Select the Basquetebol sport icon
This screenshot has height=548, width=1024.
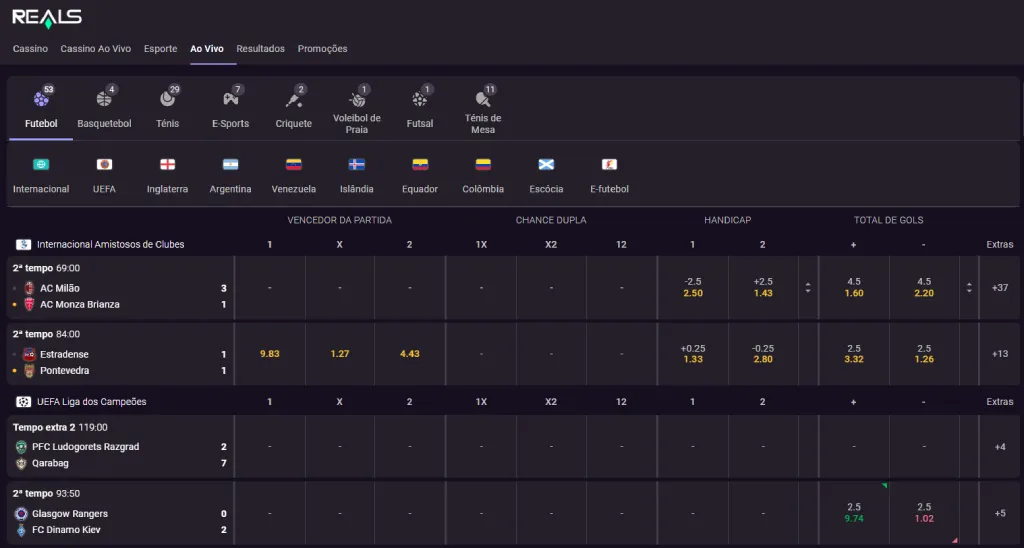coord(104,100)
